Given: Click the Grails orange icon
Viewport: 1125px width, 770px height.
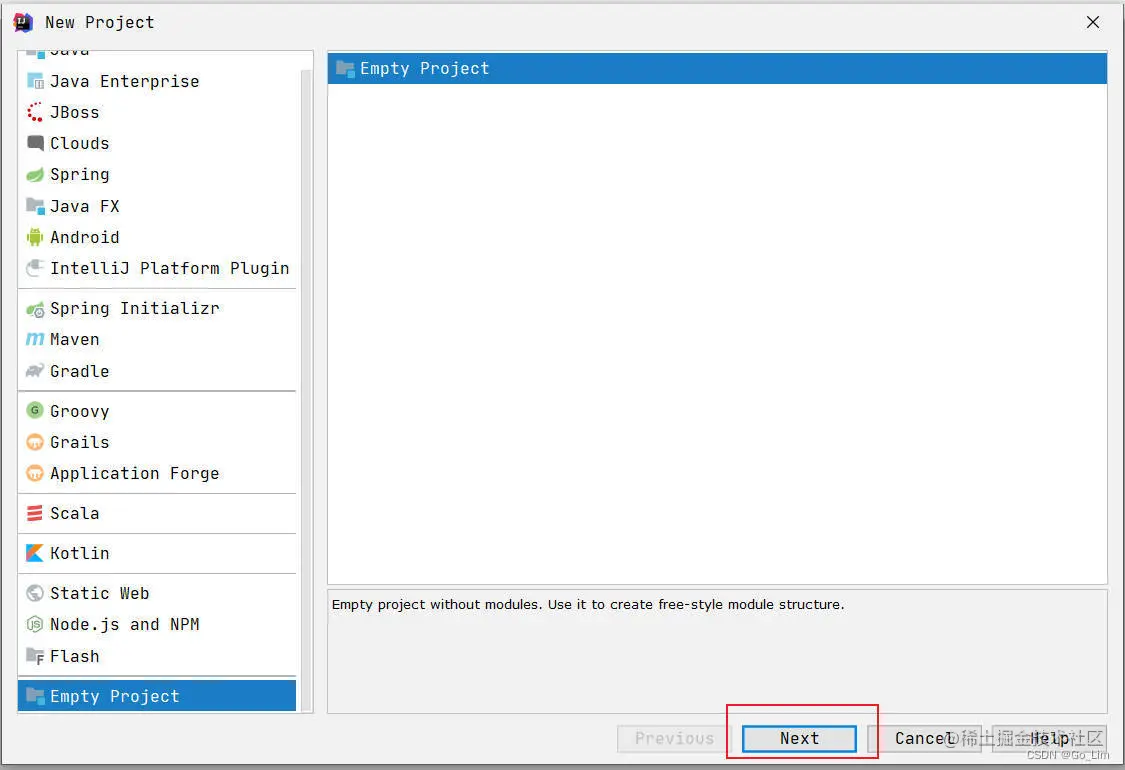Looking at the screenshot, I should click(34, 442).
